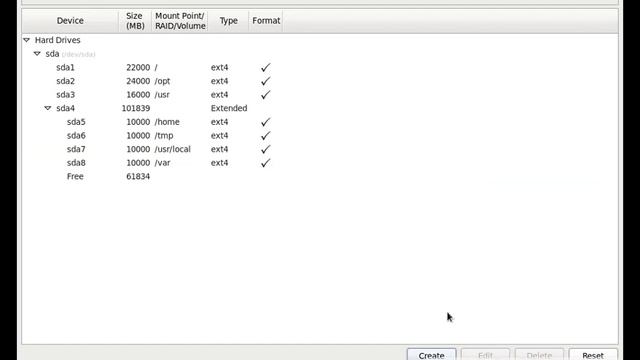Click the 61834 free size value
This screenshot has width=640, height=360.
138,176
